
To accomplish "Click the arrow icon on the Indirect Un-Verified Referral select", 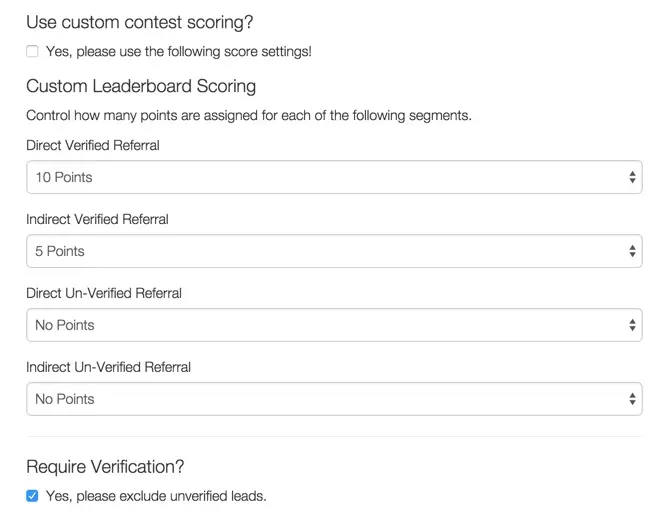I will (633, 399).
